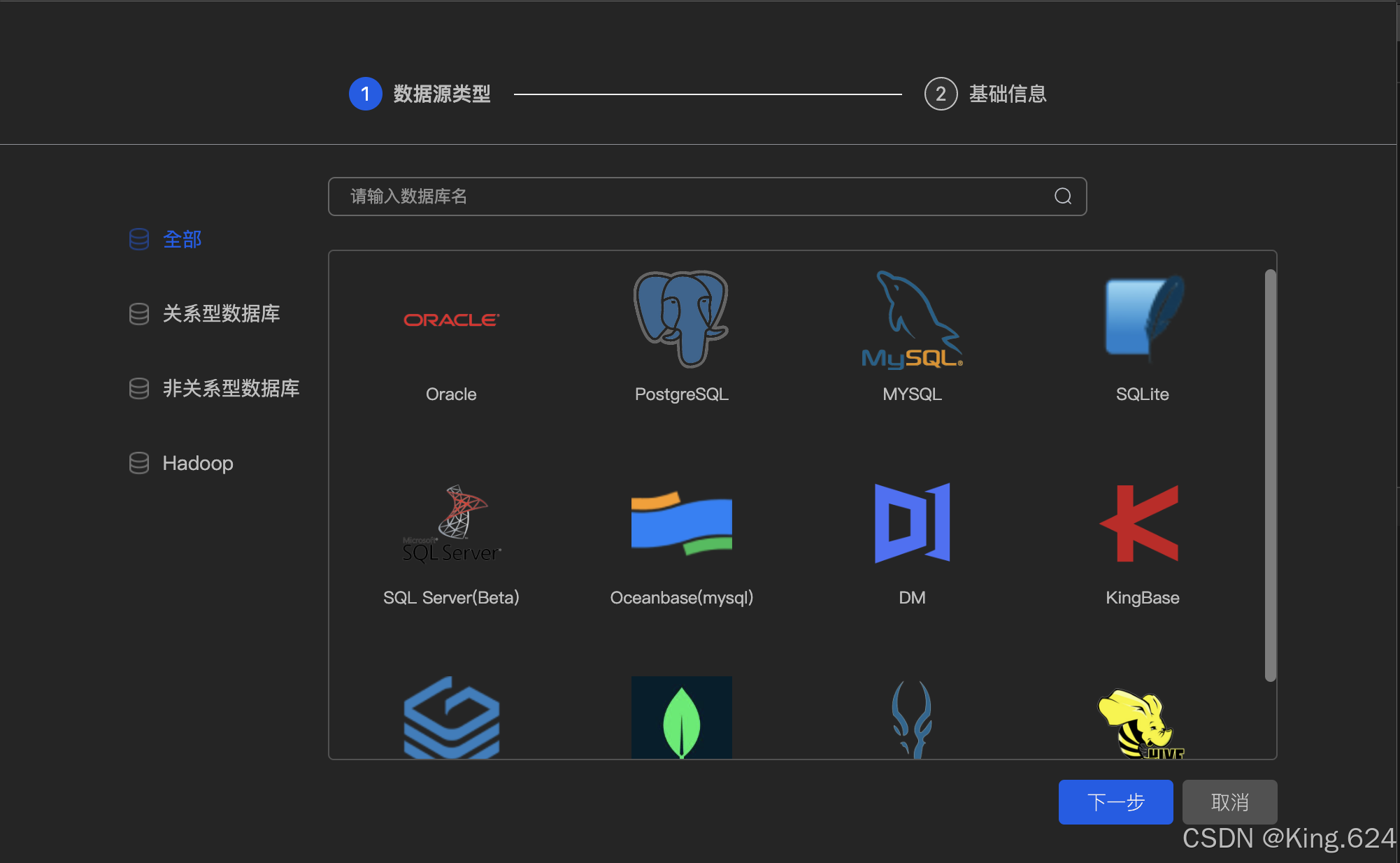Choose the PostgreSQL elephant icon
This screenshot has width=1400, height=863.
click(681, 319)
